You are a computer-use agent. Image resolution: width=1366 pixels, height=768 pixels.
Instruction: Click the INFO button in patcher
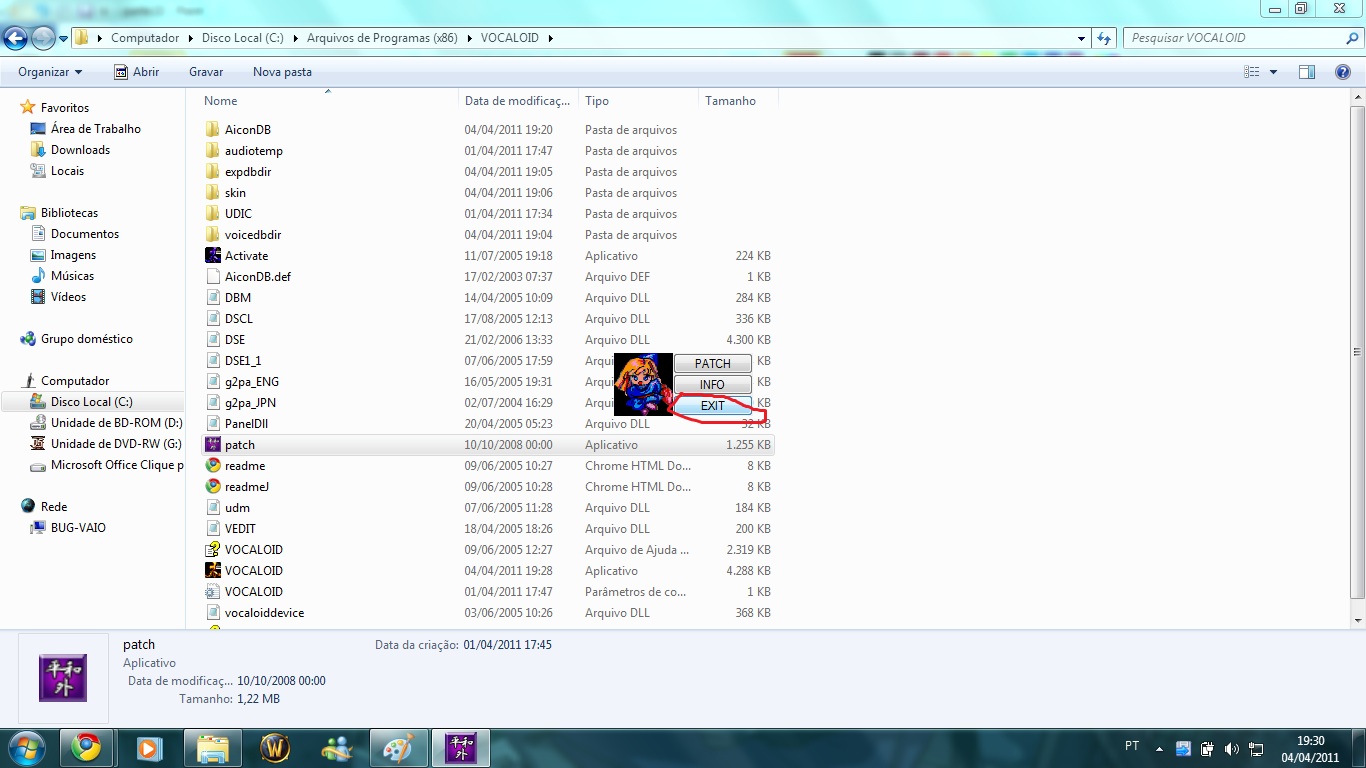(713, 384)
